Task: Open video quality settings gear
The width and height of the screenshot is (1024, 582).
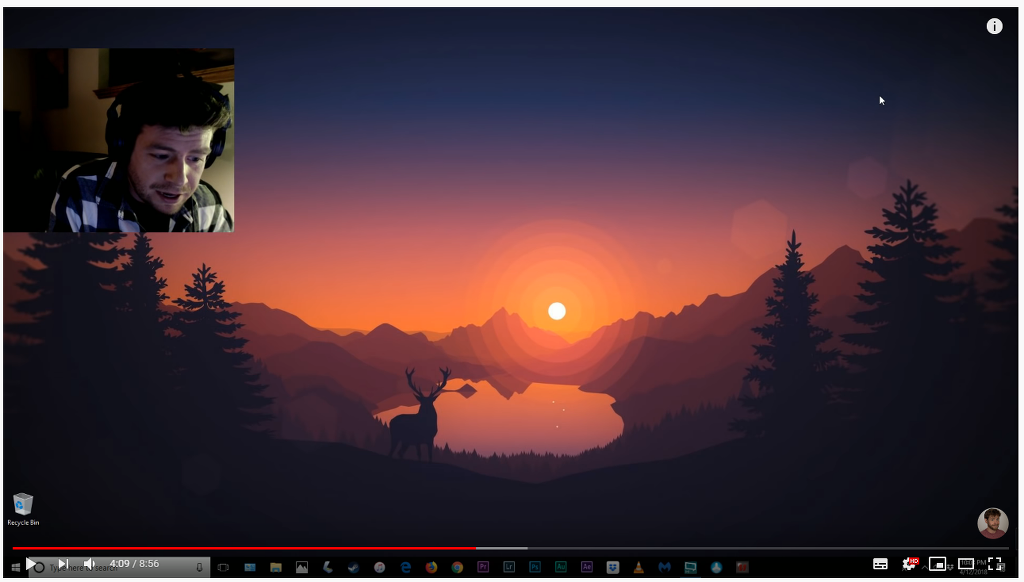Action: 909,564
